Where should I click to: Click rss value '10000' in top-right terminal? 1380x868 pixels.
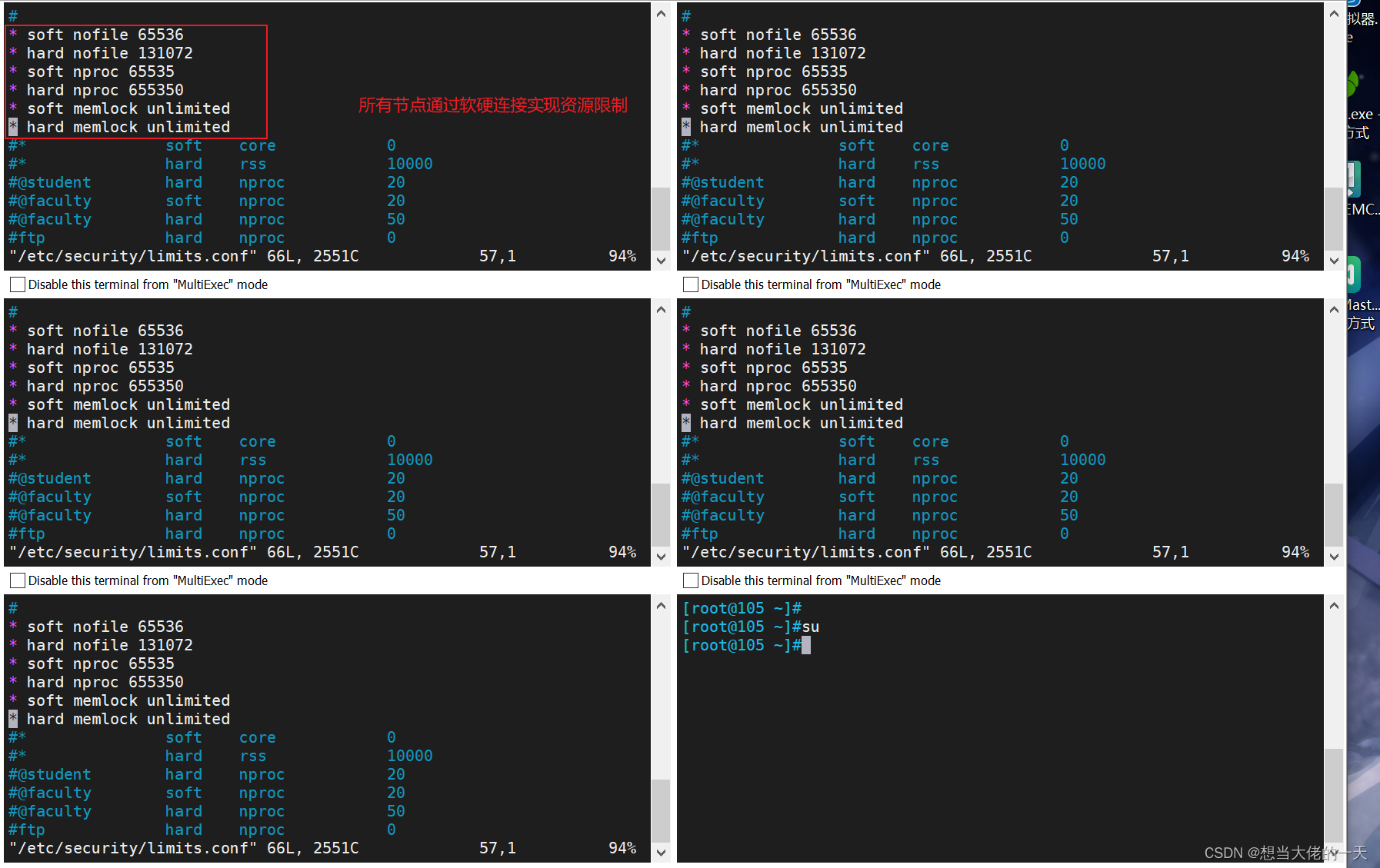tap(1082, 164)
